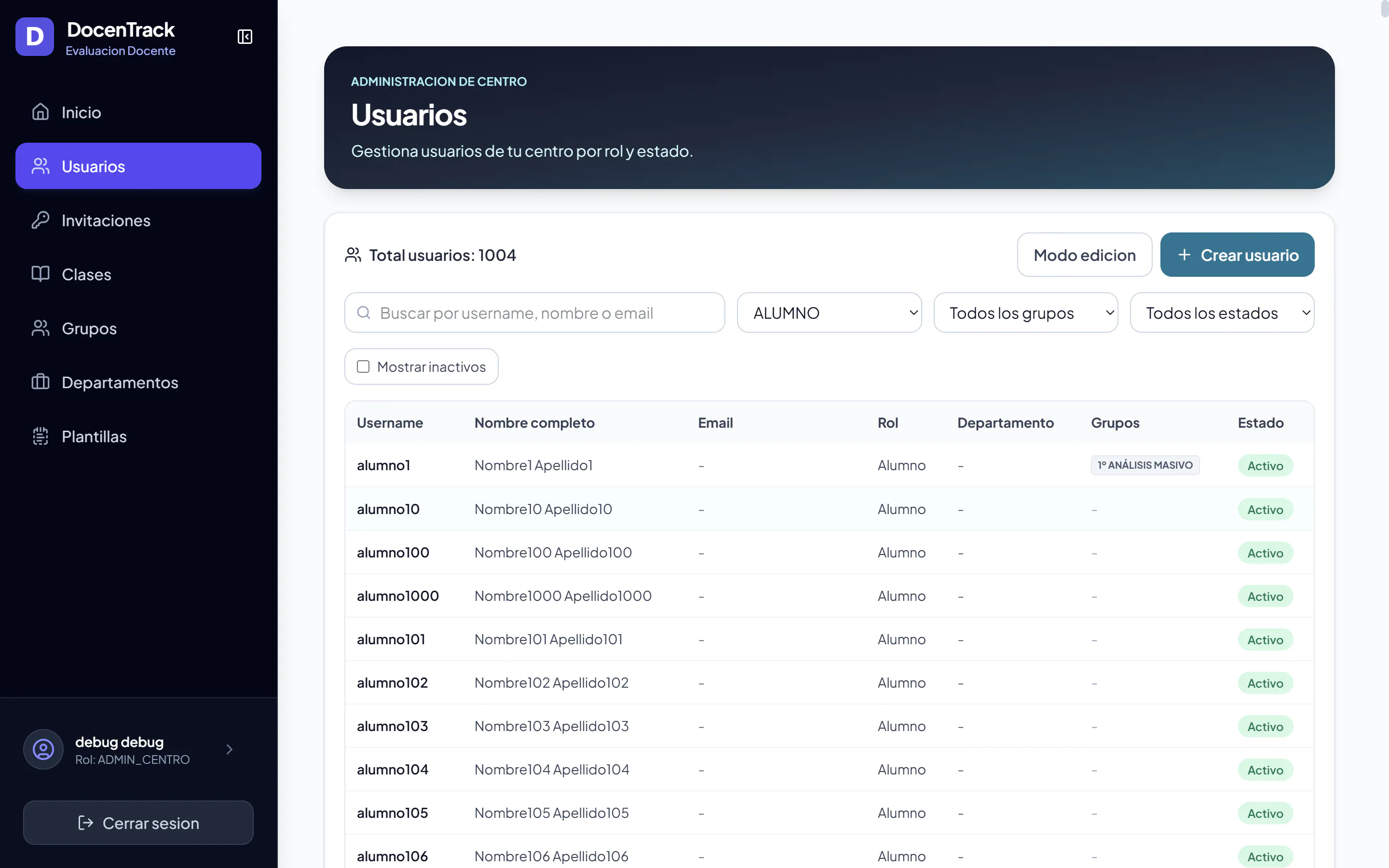Click the Departamento column header
This screenshot has height=868, width=1389.
1005,422
